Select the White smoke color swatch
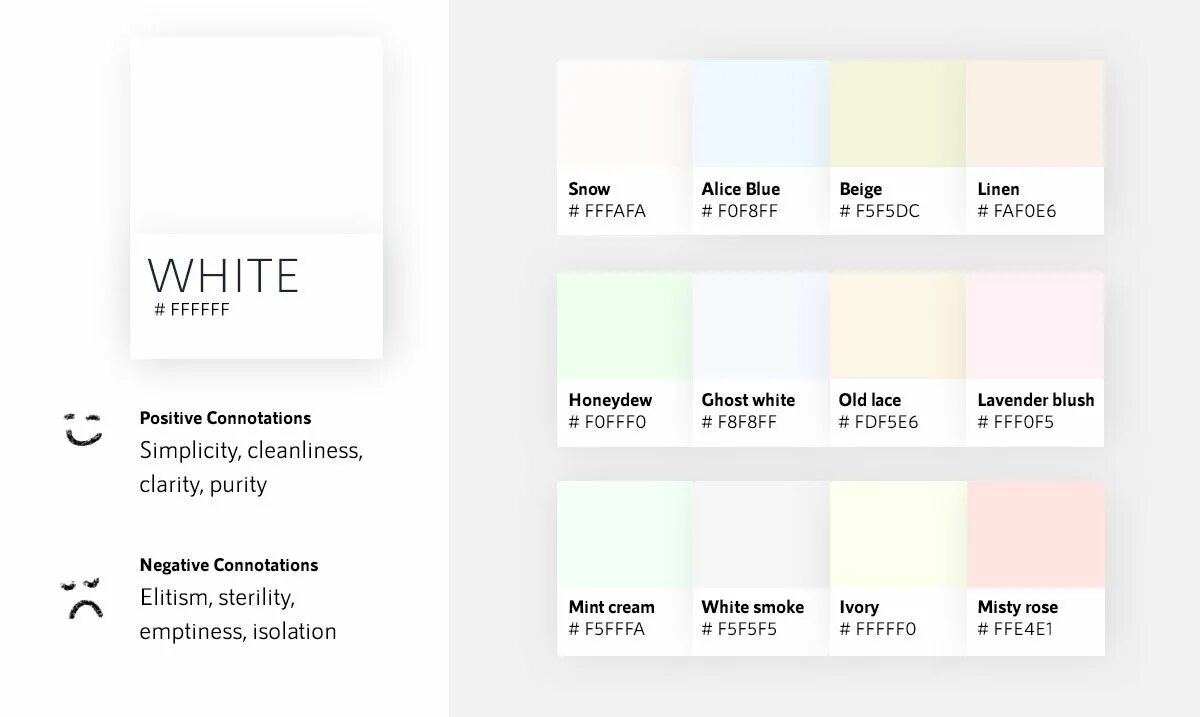The width and height of the screenshot is (1200, 717). tap(761, 534)
